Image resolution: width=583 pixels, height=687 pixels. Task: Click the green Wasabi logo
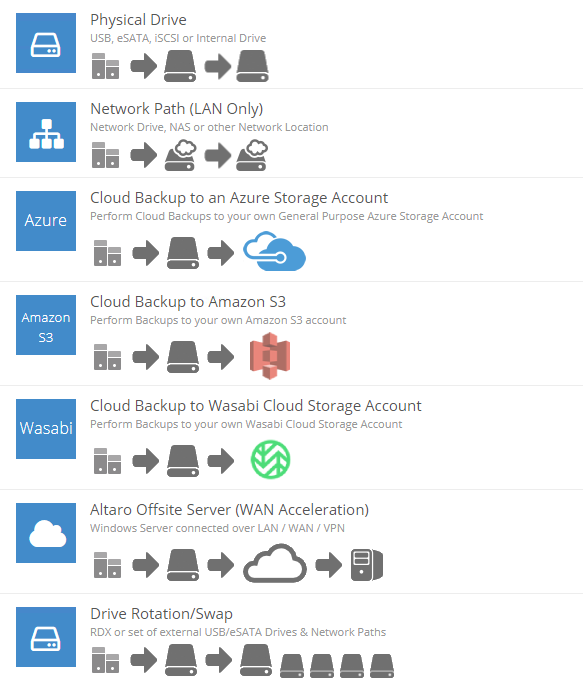pos(270,460)
